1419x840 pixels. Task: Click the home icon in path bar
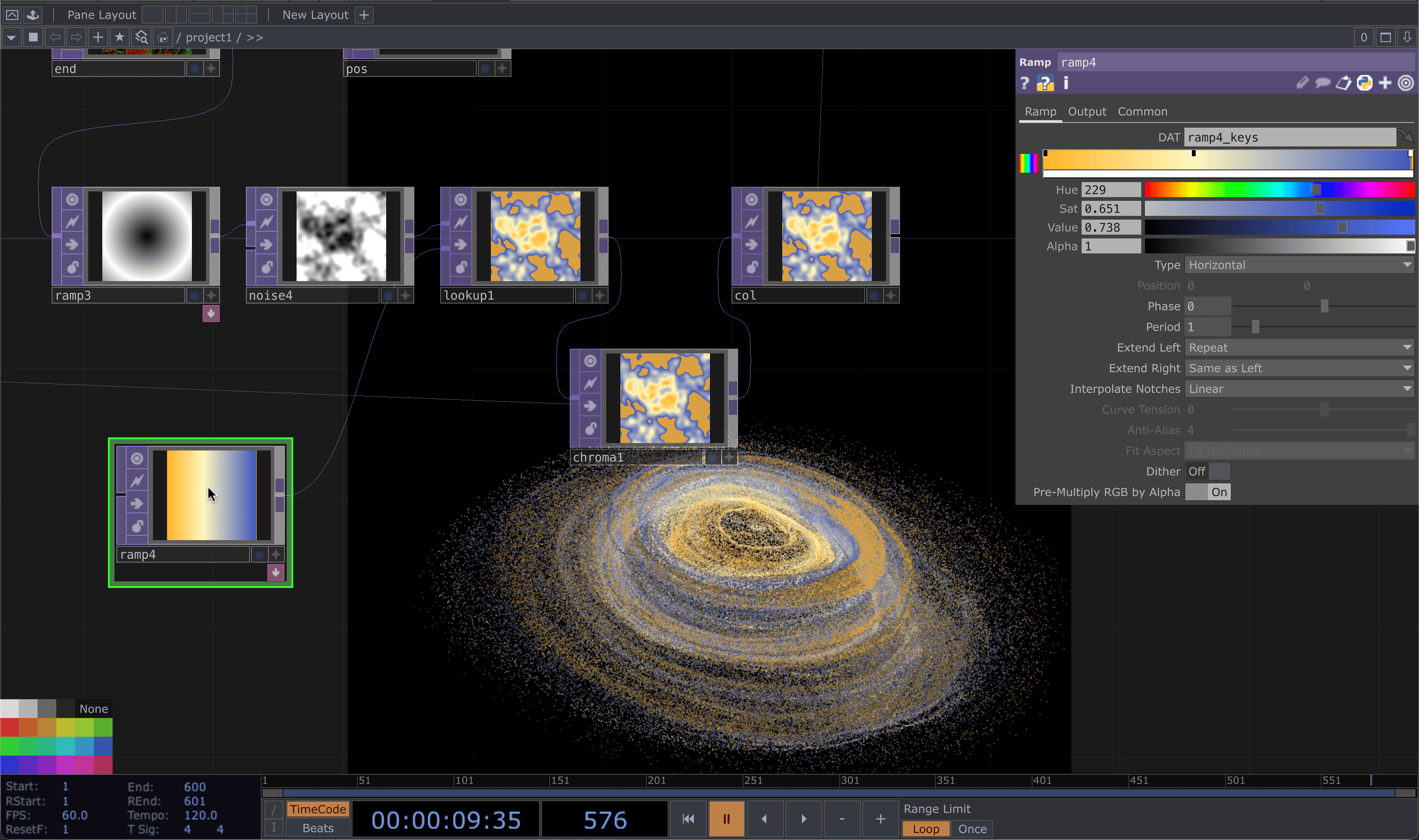pyautogui.click(x=163, y=38)
